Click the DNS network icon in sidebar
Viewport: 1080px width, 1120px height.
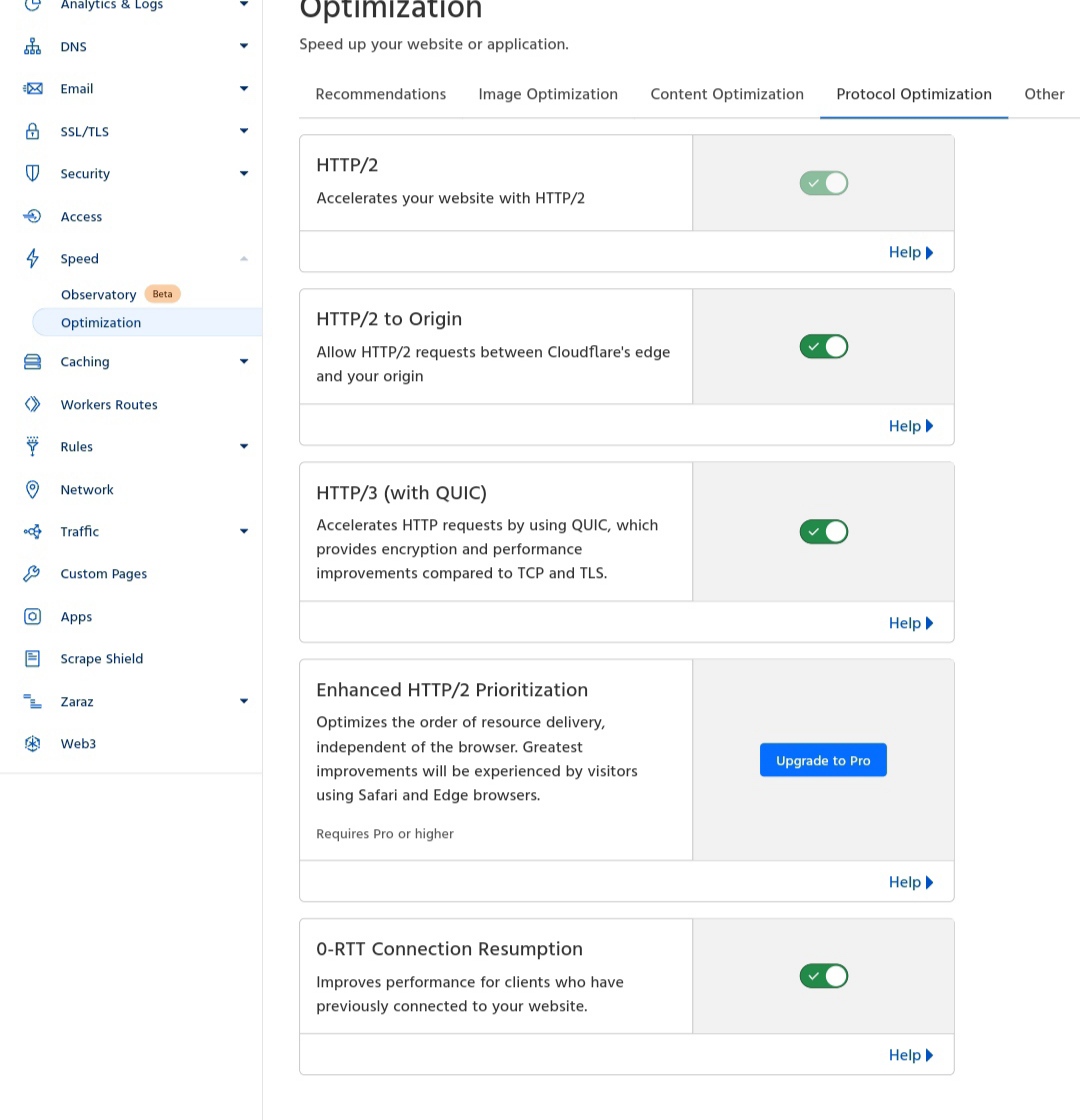(32, 46)
